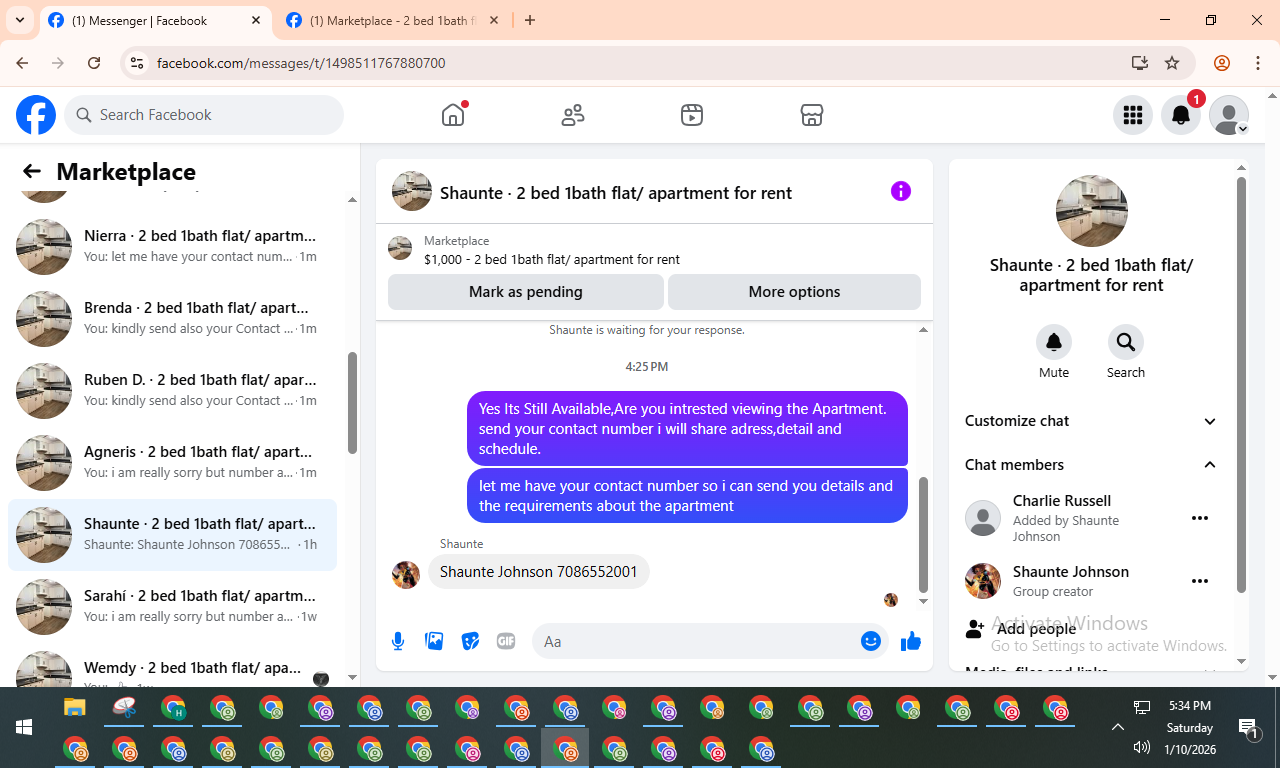This screenshot has width=1280, height=768.
Task: Search within the conversation magnifier icon
Action: pyautogui.click(x=1126, y=342)
